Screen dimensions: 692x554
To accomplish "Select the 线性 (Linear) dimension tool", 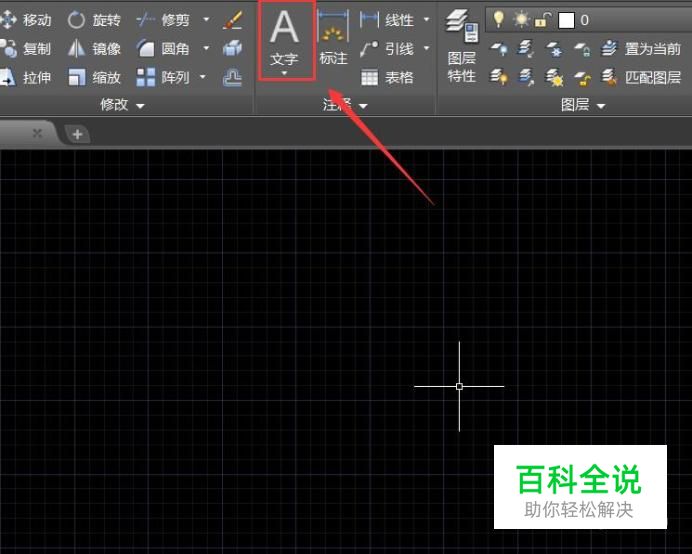I will pyautogui.click(x=387, y=20).
